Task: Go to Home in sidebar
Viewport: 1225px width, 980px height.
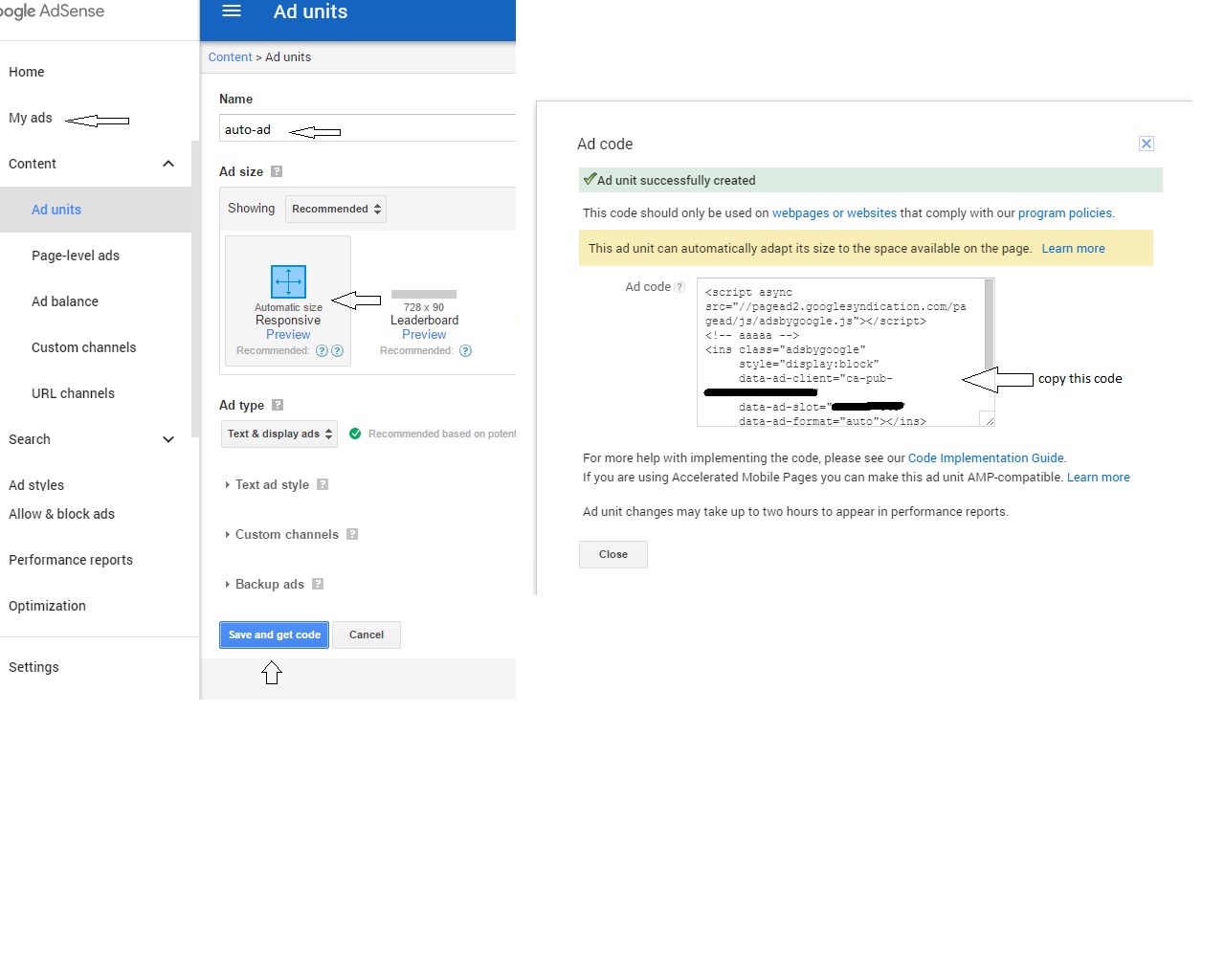Action: (27, 72)
